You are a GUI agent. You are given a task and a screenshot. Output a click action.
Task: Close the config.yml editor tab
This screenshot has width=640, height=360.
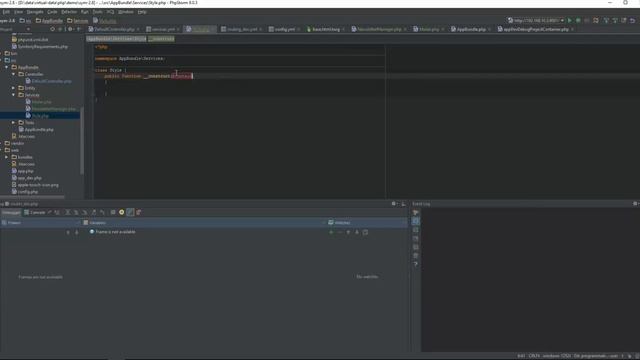pos(298,29)
